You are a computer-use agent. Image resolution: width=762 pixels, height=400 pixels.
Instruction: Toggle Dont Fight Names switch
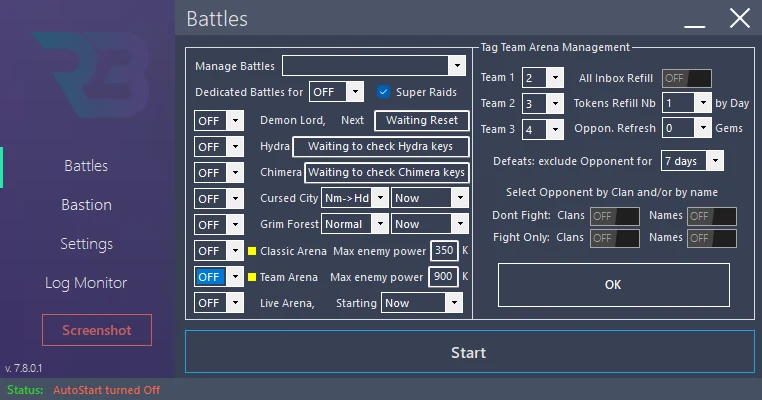click(712, 216)
